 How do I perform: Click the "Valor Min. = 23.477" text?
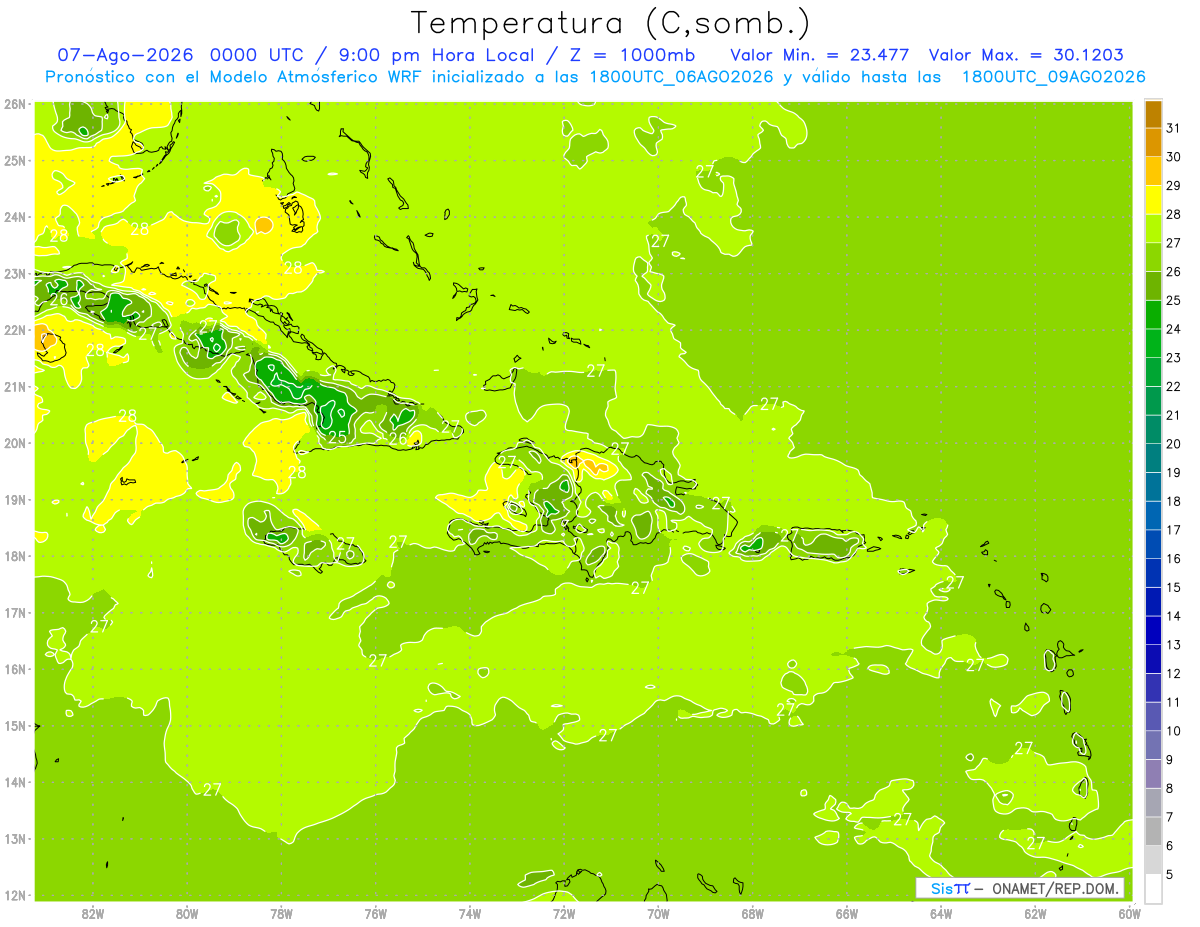pos(822,55)
